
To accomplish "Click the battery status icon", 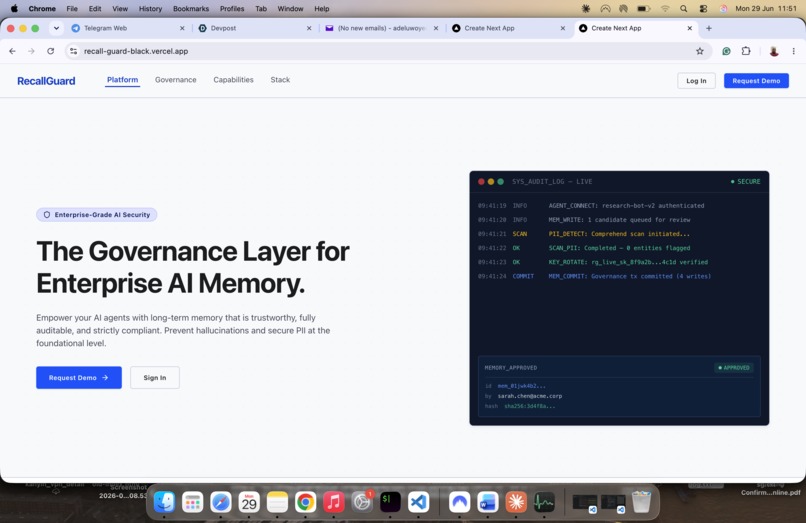I will click(x=644, y=9).
